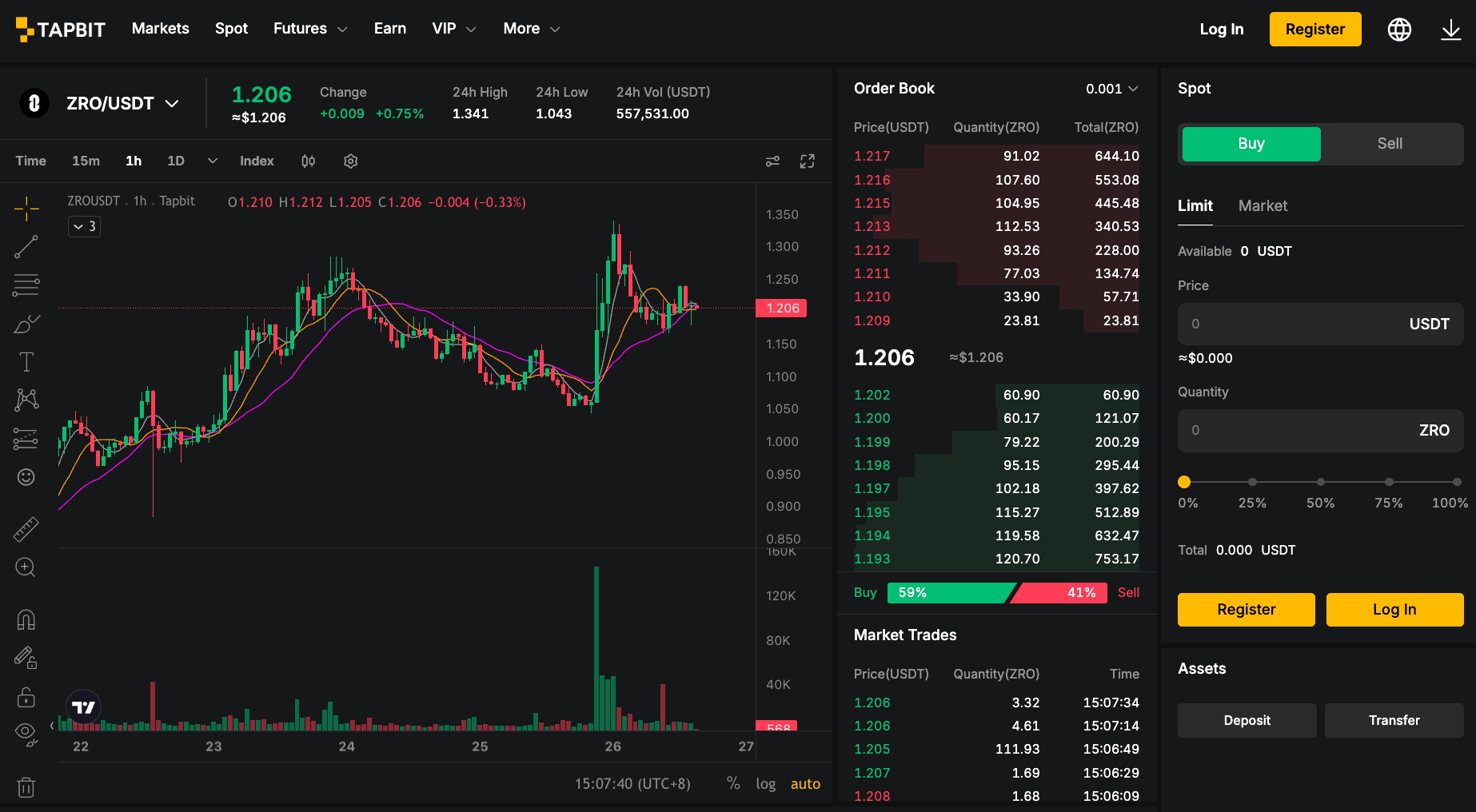Open the Markets navigation item
Screen dimensions: 1476x812
click(x=161, y=29)
